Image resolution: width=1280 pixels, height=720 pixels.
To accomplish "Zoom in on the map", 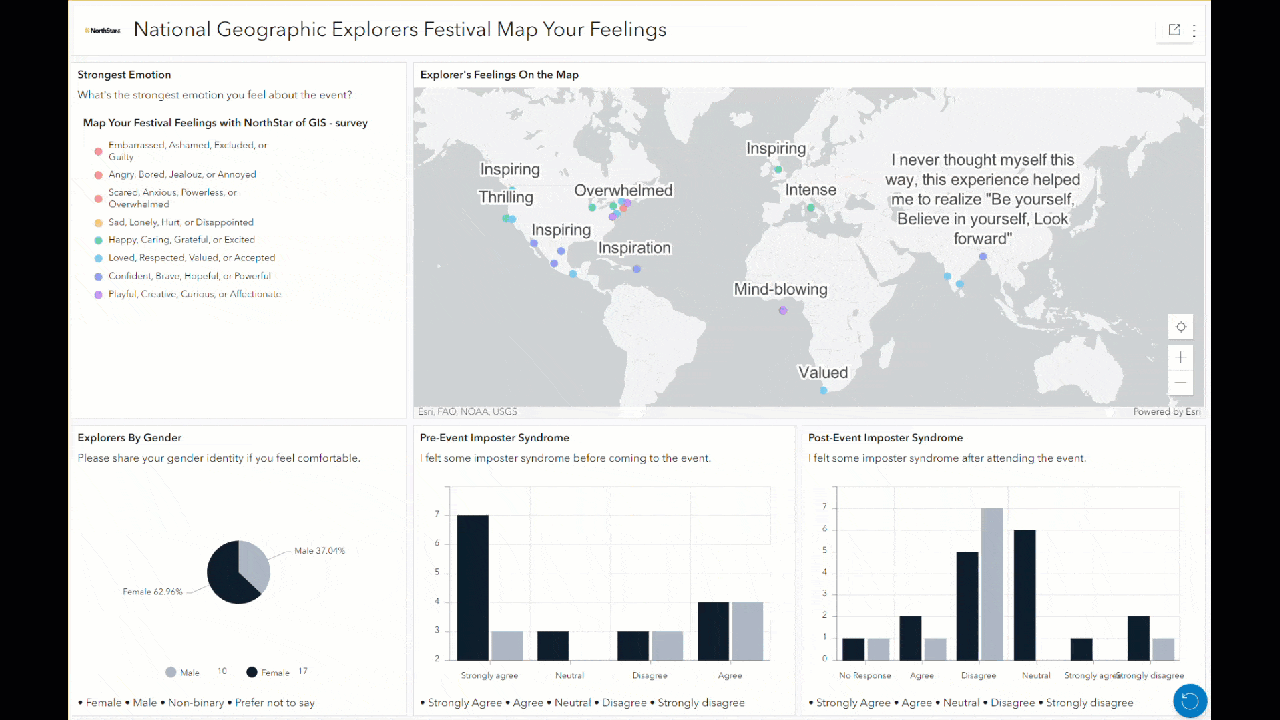I will click(1181, 356).
